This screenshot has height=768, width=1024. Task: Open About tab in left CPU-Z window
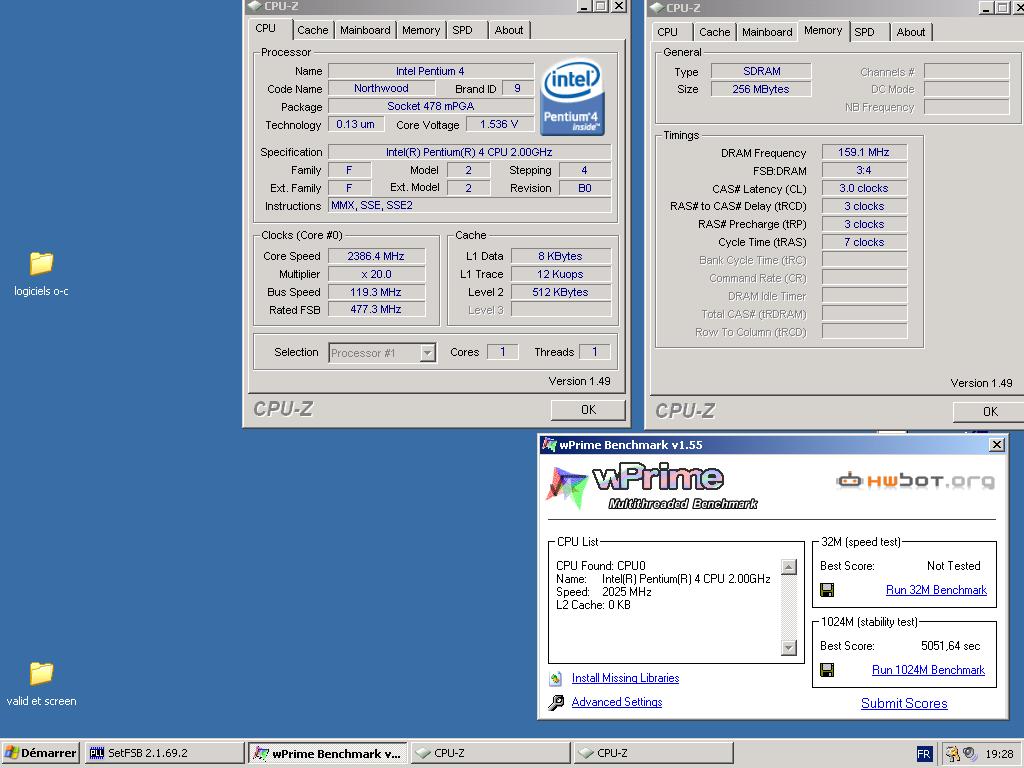[x=509, y=30]
